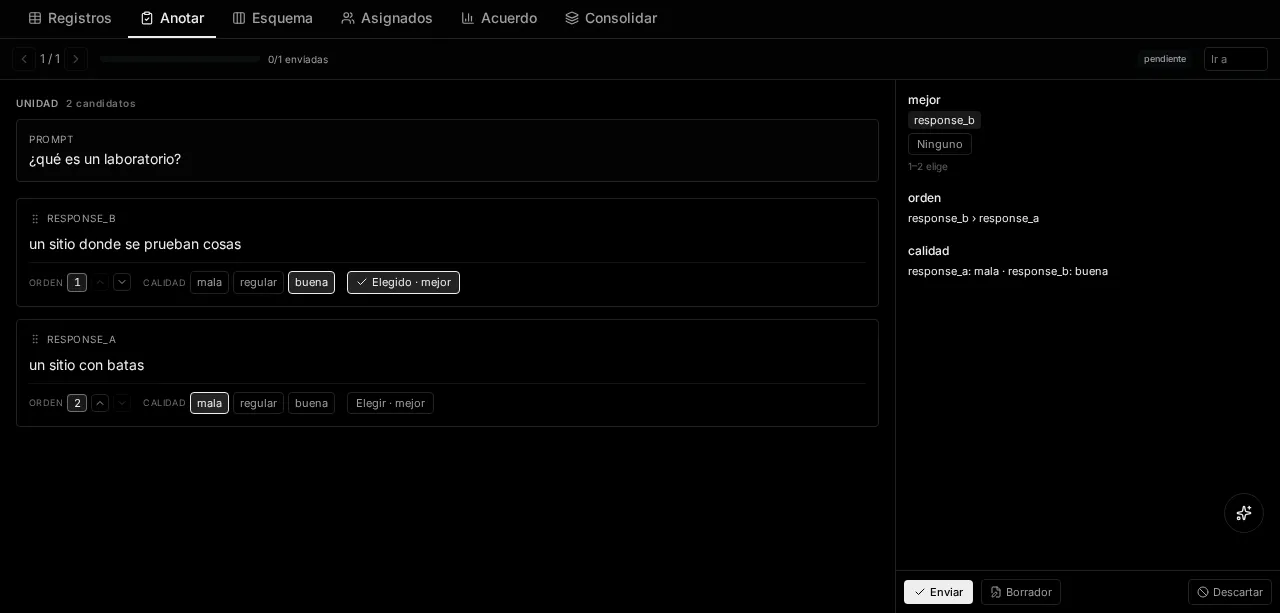1280x613 pixels.
Task: Go to the previous unit arrow
Action: [24, 59]
